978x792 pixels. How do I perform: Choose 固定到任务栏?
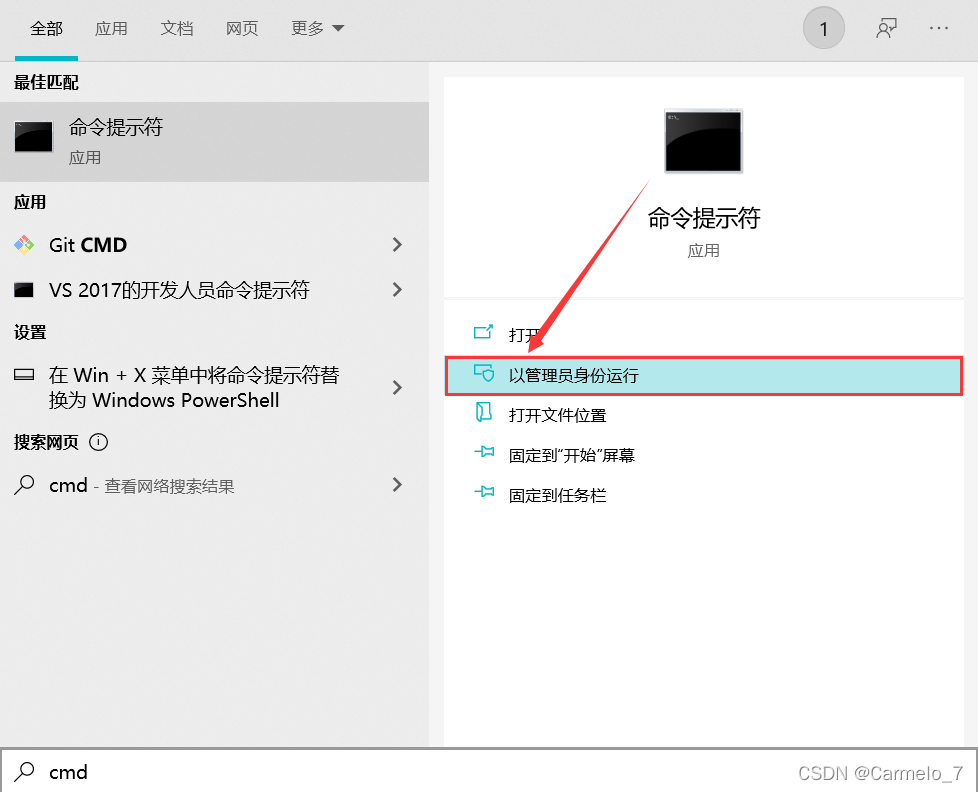(x=704, y=495)
